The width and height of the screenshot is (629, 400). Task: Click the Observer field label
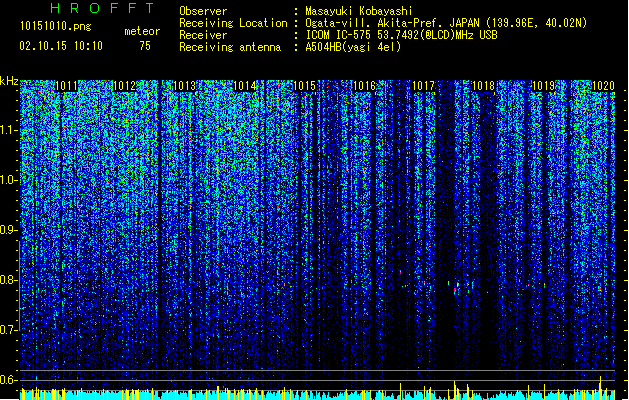(x=203, y=11)
